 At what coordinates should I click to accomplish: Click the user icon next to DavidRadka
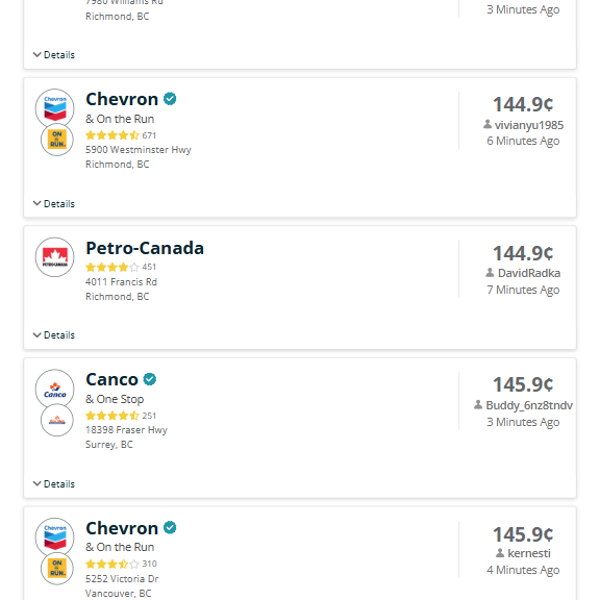point(490,273)
